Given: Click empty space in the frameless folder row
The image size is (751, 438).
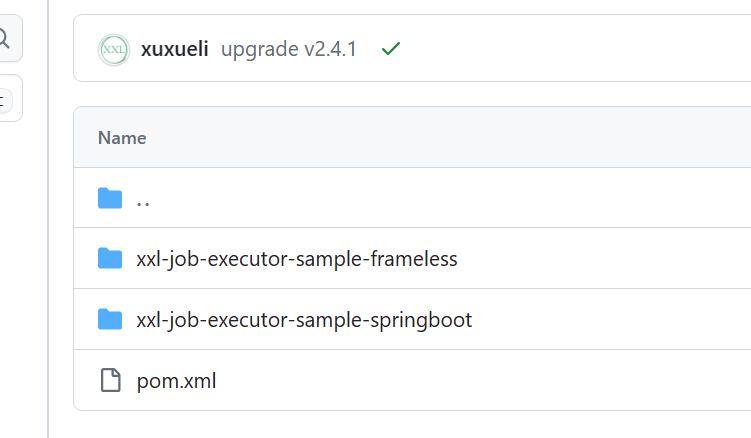Looking at the screenshot, I should point(600,259).
